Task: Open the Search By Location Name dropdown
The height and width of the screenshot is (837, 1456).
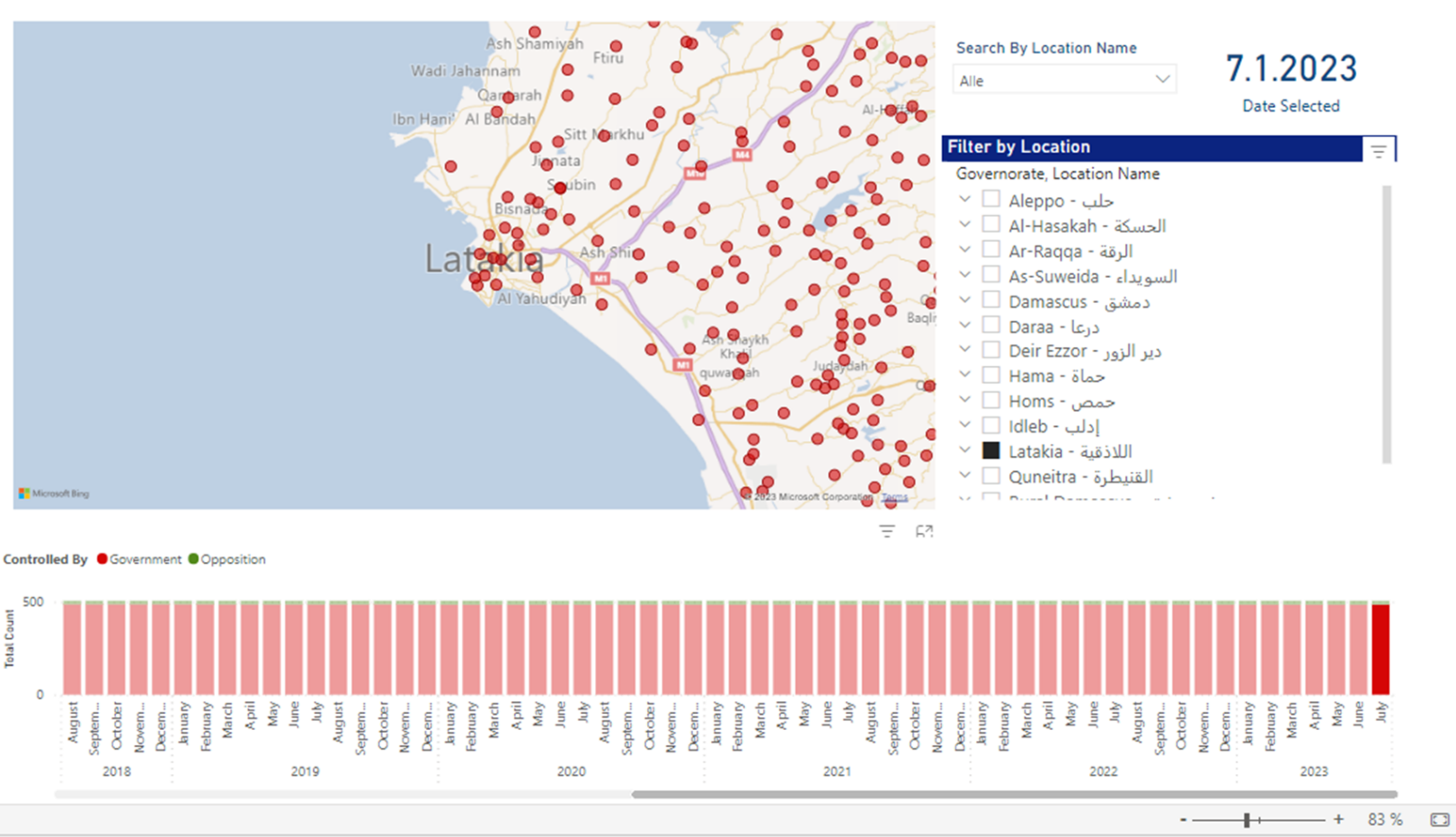Action: 1063,80
